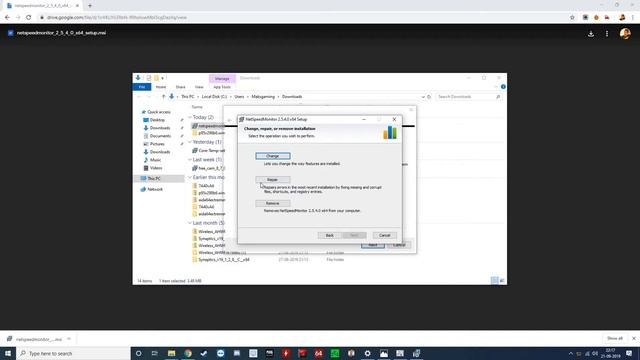Select Quick access in Explorer sidebar

click(x=159, y=112)
